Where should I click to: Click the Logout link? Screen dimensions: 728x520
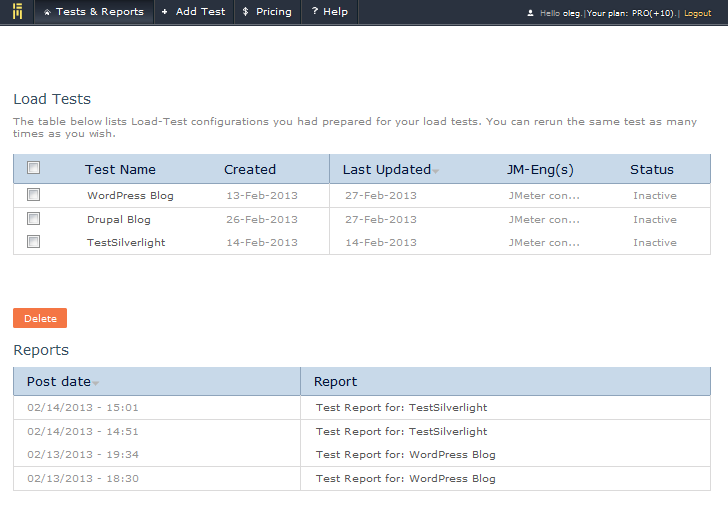point(697,13)
